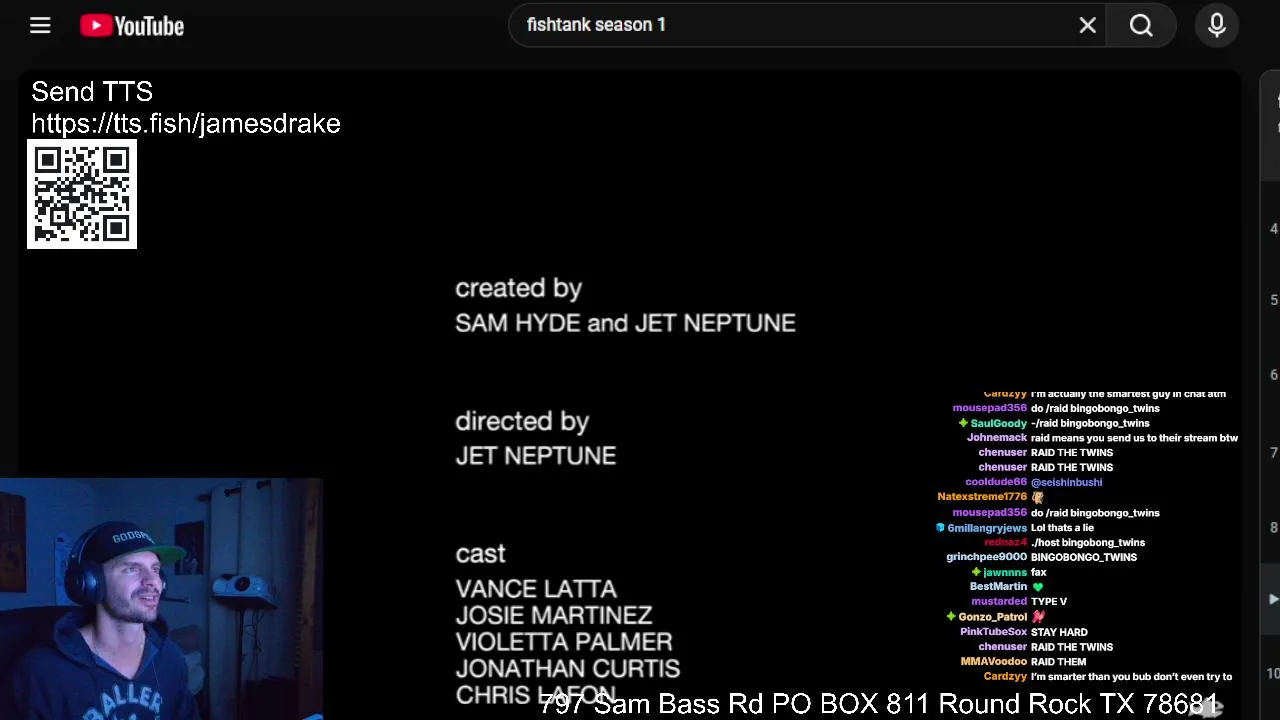Run the search with the magnifier button
This screenshot has width=1280, height=720.
click(1141, 26)
